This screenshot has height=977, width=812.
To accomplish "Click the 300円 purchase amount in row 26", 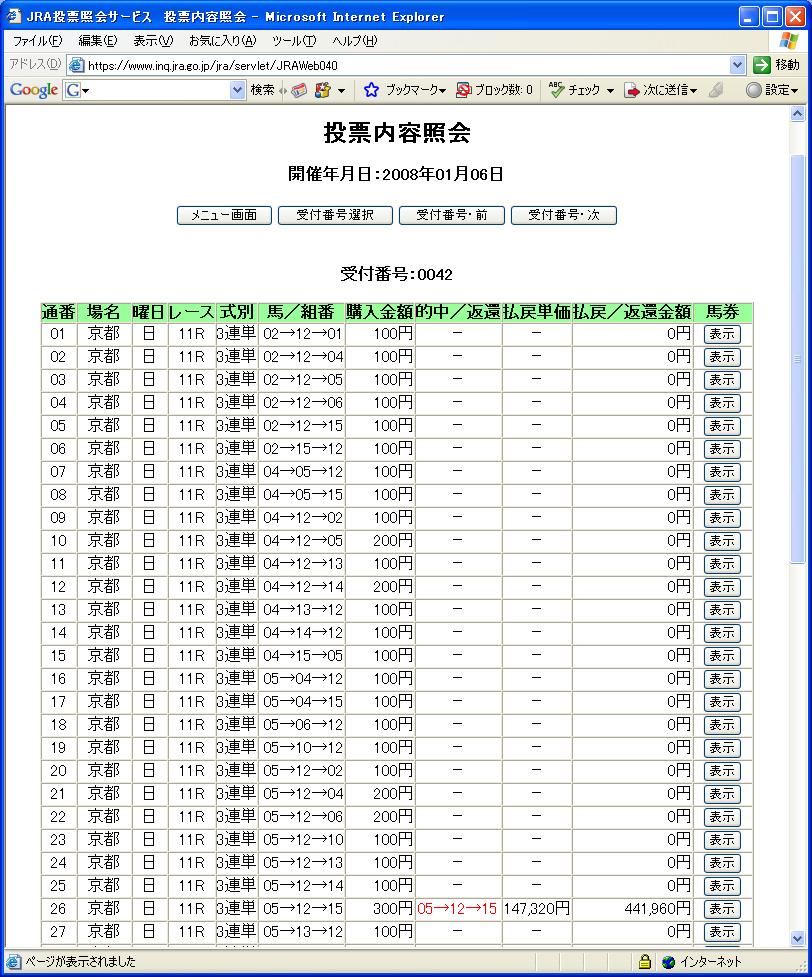I will click(x=393, y=909).
